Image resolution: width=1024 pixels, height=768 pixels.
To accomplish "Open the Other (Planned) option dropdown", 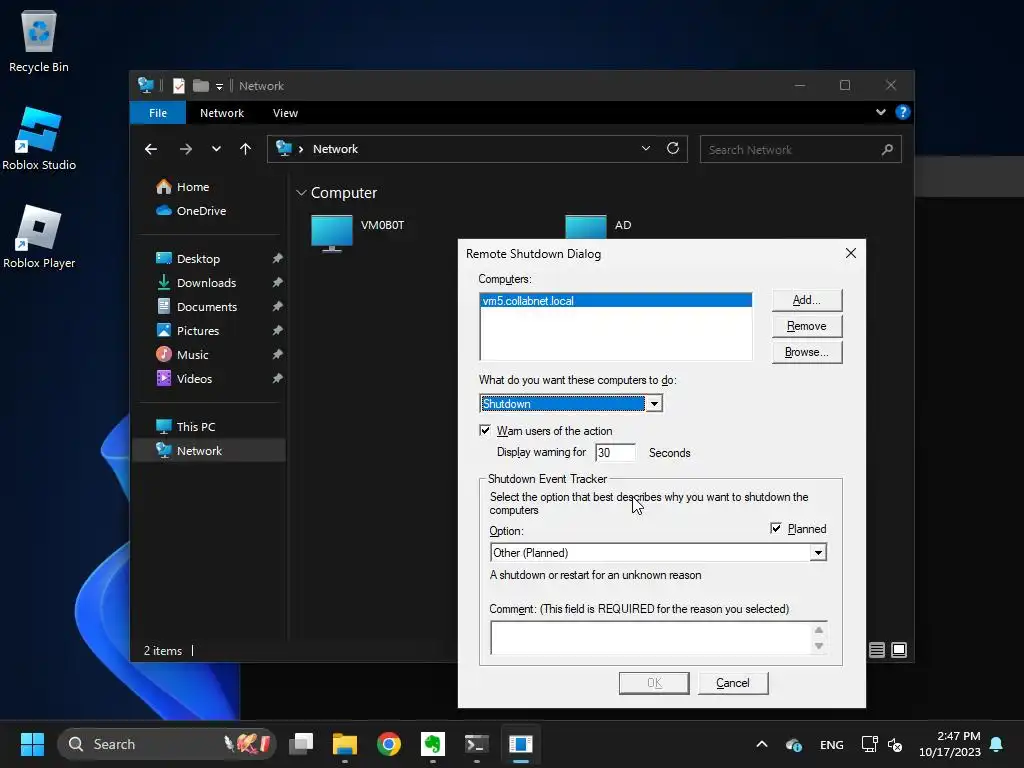I will tap(818, 552).
